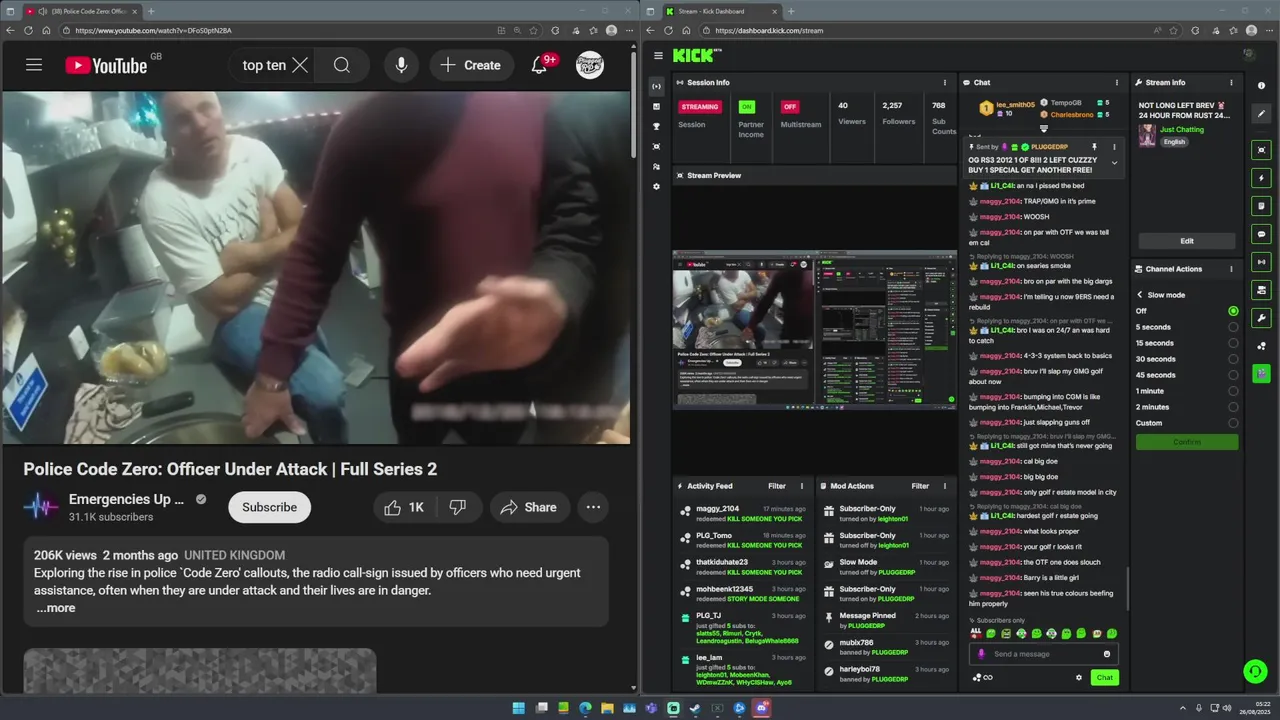Viewport: 1280px width, 720px height.
Task: Open the green support headset chat button
Action: 1254,672
